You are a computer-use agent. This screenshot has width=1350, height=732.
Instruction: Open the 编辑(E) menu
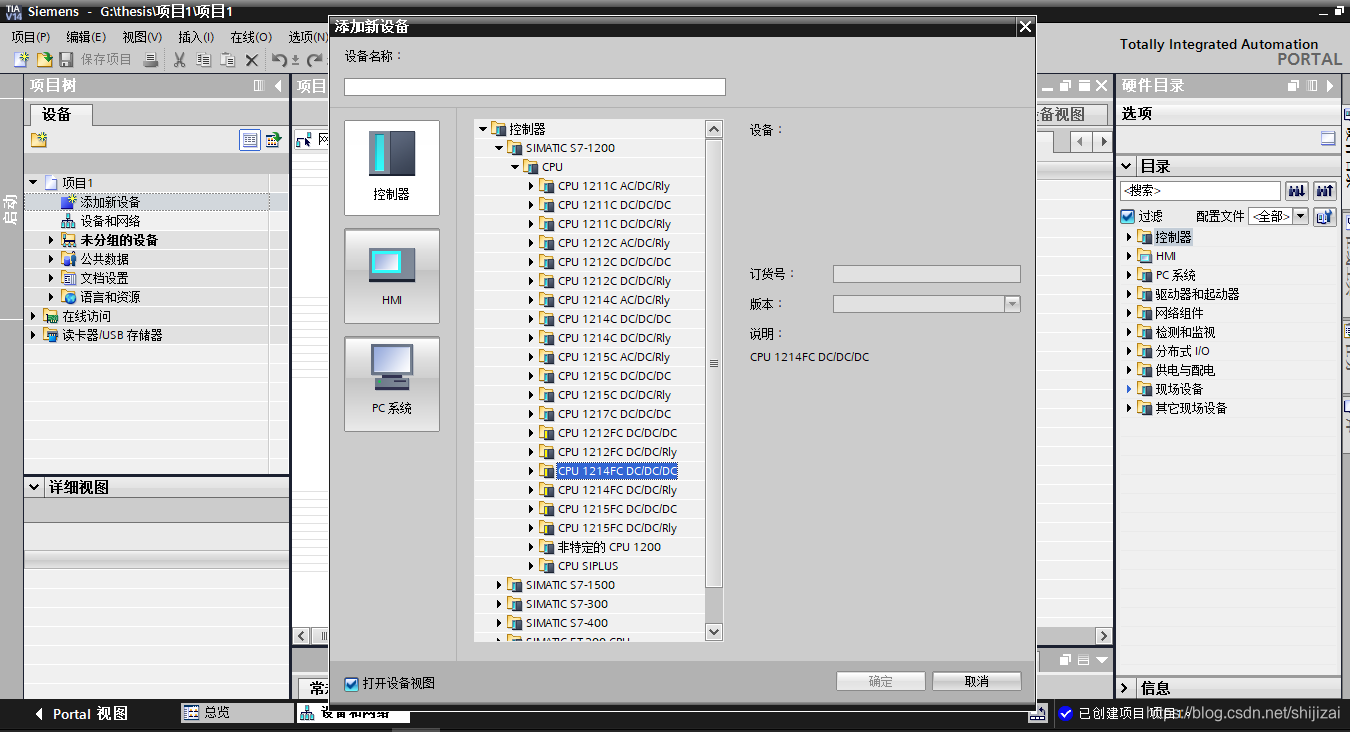tap(86, 37)
